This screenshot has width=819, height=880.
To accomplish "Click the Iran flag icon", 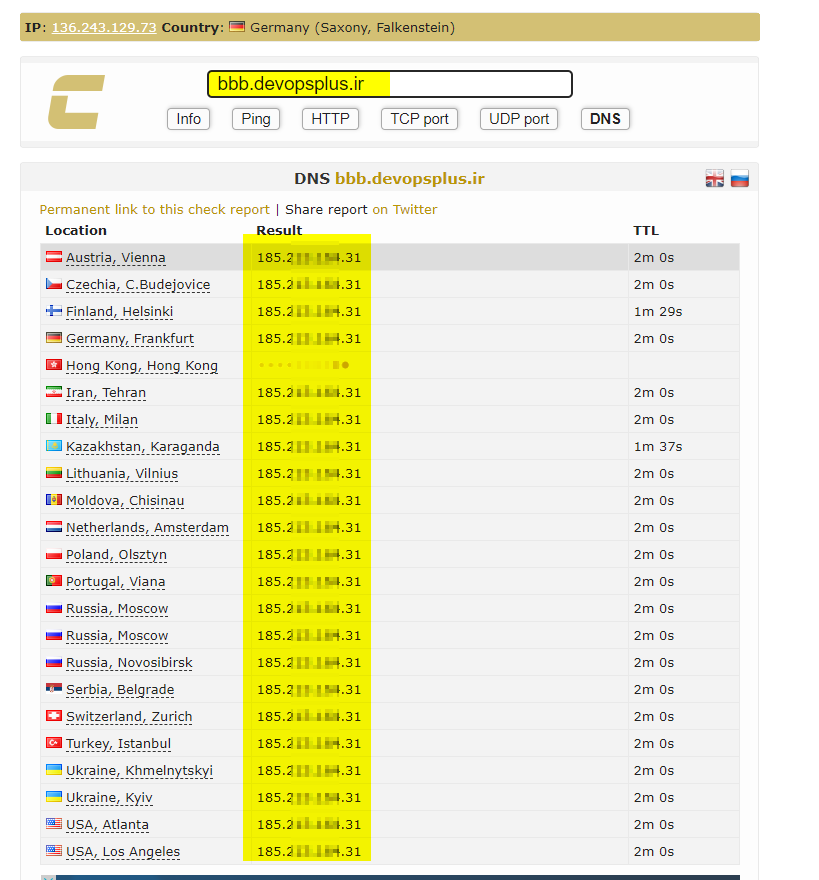I will pyautogui.click(x=54, y=393).
